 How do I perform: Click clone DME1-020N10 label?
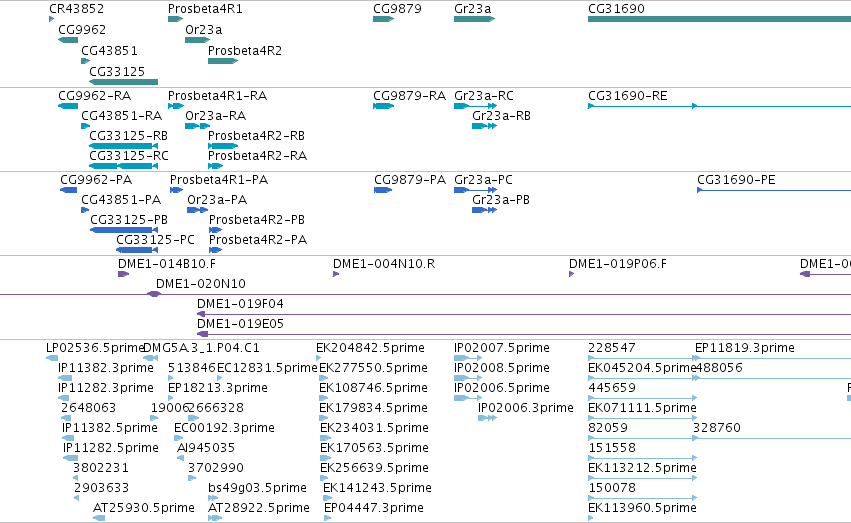tap(201, 284)
